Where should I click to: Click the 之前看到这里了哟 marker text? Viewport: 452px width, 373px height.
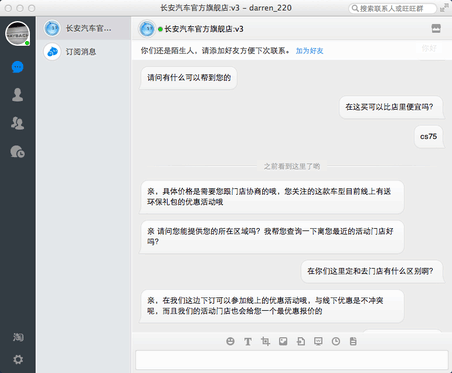[292, 166]
